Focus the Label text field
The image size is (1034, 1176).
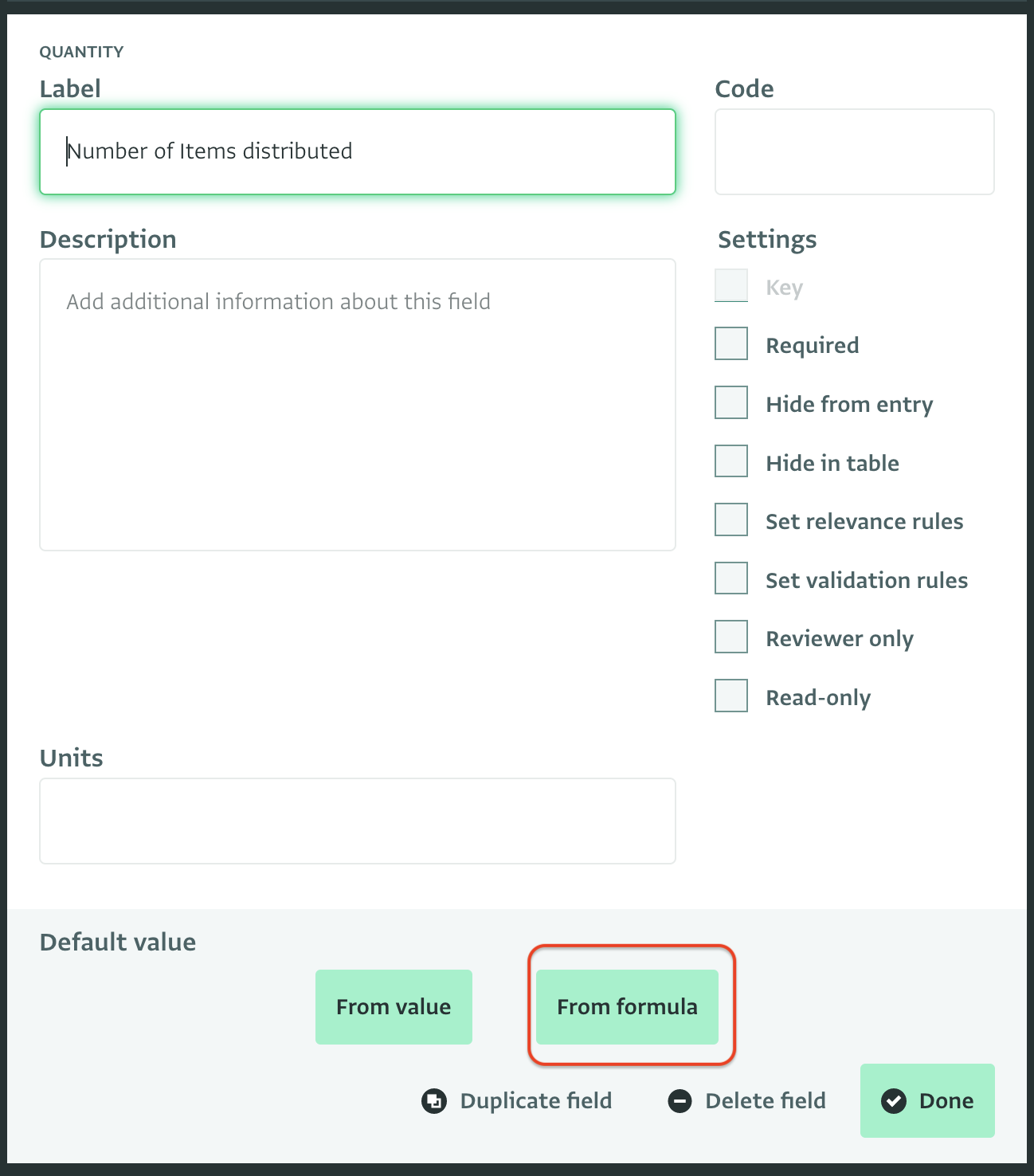click(358, 151)
